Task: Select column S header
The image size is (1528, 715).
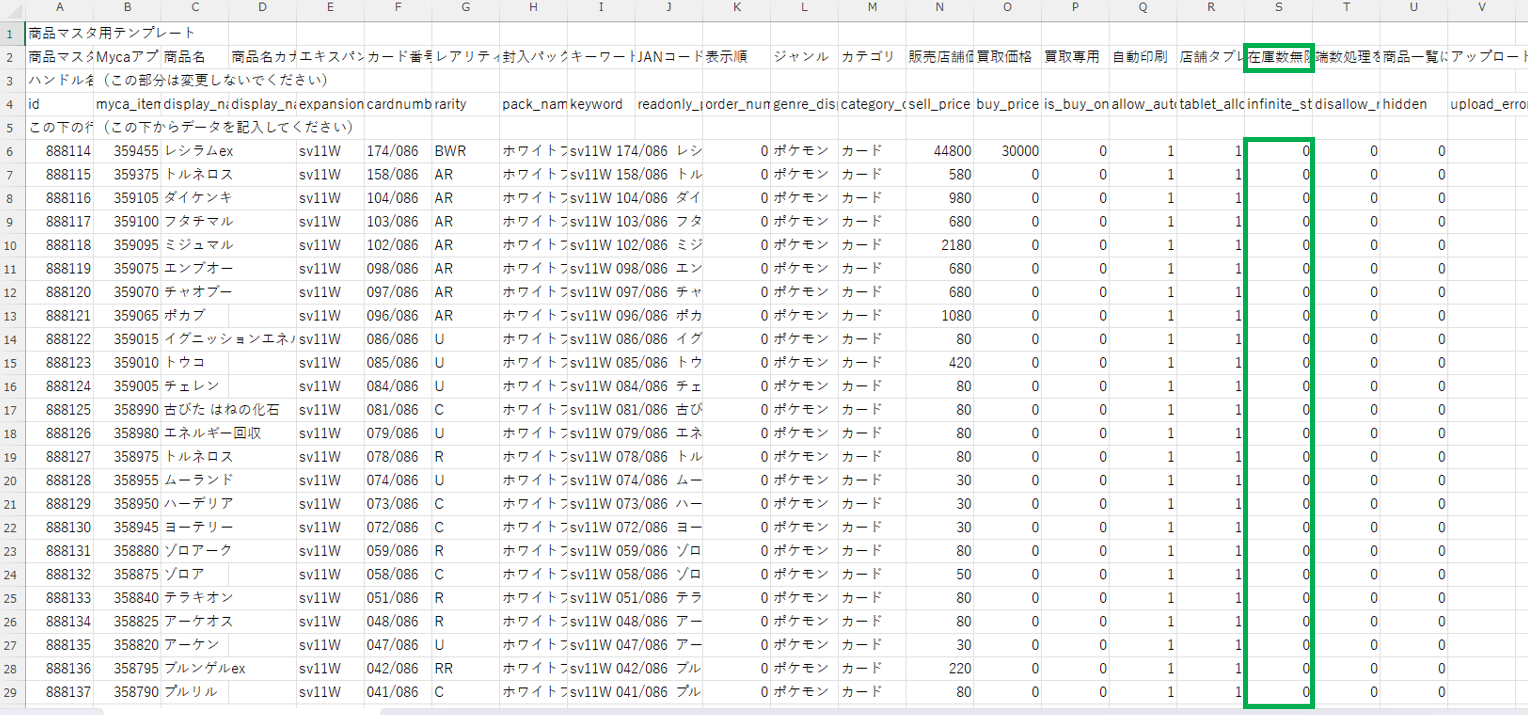Action: pyautogui.click(x=1279, y=8)
